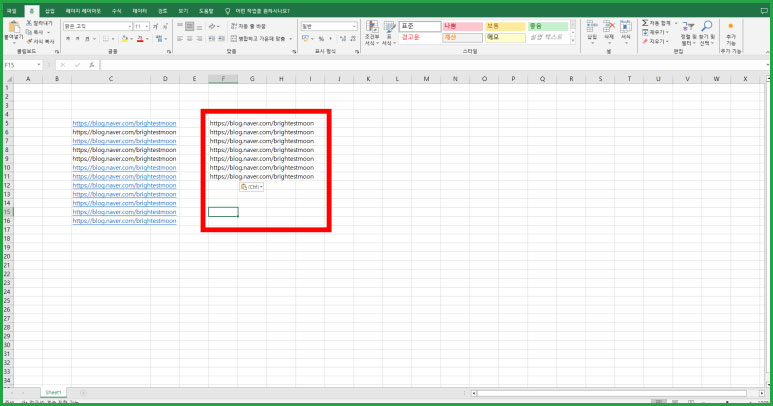The height and width of the screenshot is (406, 773).
Task: Toggle italic formatting
Action: click(x=77, y=38)
